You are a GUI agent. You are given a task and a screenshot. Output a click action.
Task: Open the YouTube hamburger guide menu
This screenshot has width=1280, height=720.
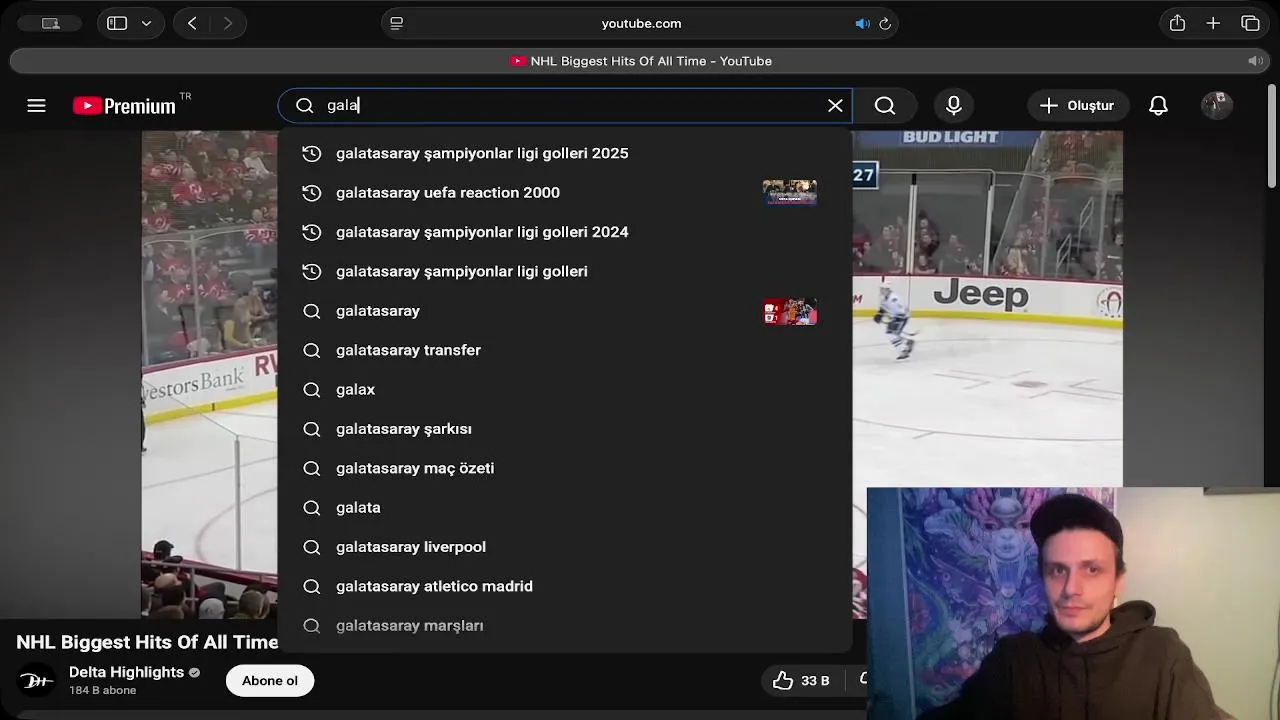point(36,105)
